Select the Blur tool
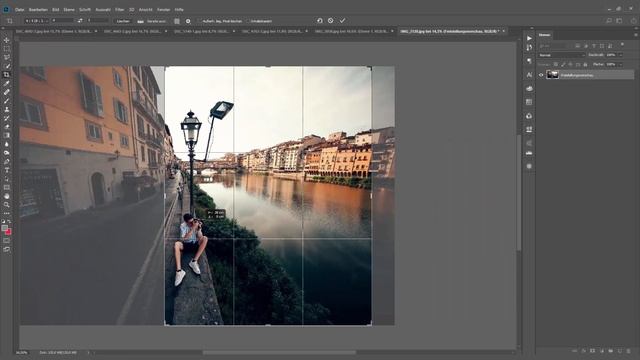 pyautogui.click(x=7, y=144)
